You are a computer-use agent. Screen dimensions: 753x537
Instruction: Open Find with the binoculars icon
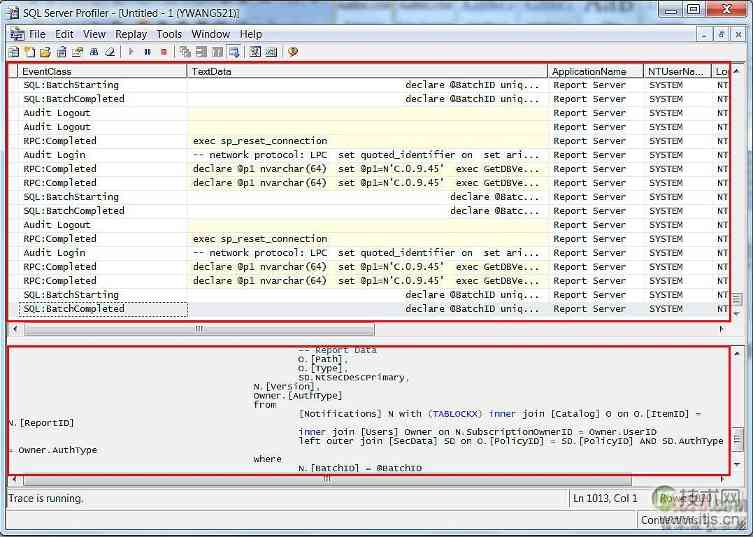tap(94, 52)
